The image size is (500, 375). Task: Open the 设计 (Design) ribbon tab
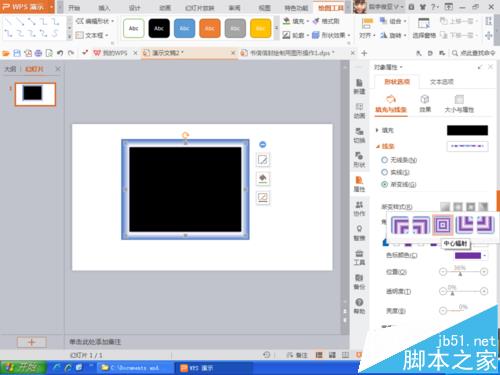[134, 7]
